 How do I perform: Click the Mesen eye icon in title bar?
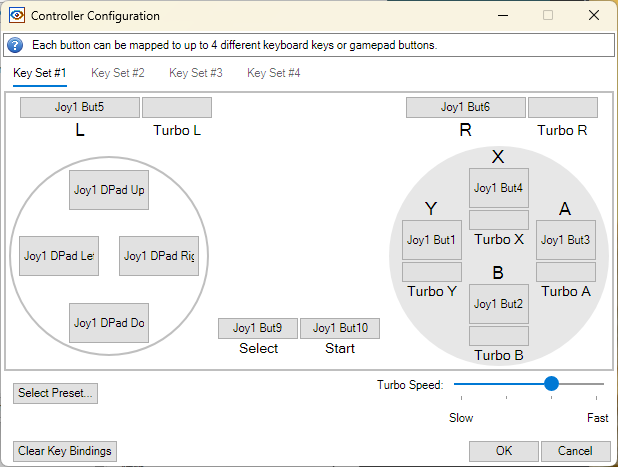[17, 15]
